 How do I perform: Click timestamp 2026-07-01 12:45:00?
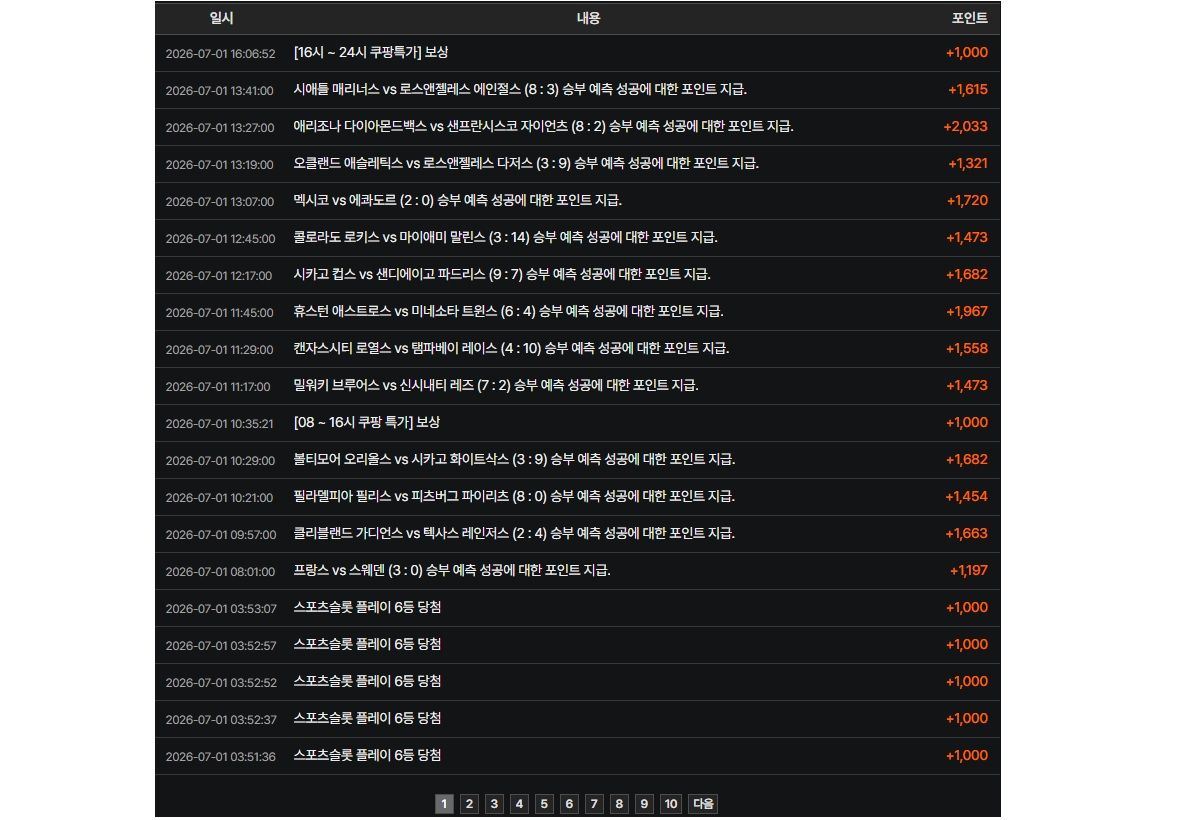point(220,239)
